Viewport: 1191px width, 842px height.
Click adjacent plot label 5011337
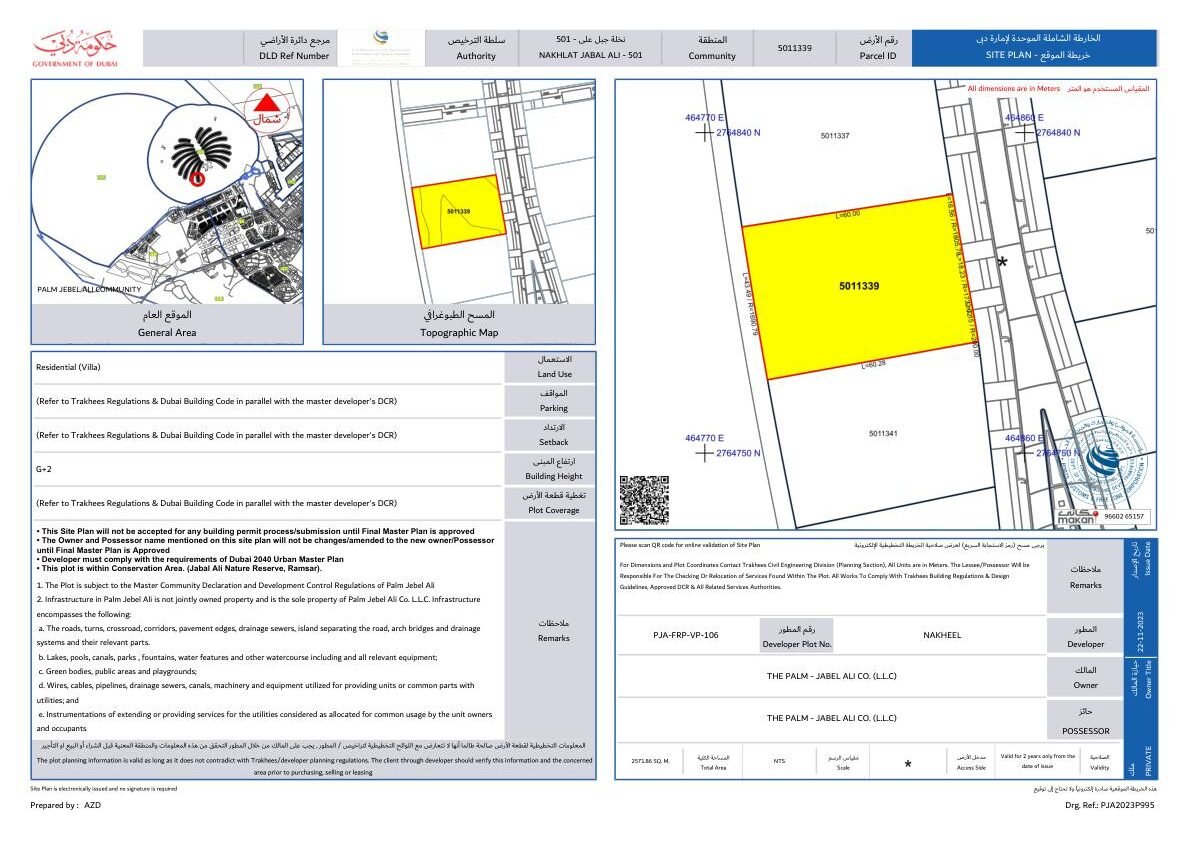835,136
